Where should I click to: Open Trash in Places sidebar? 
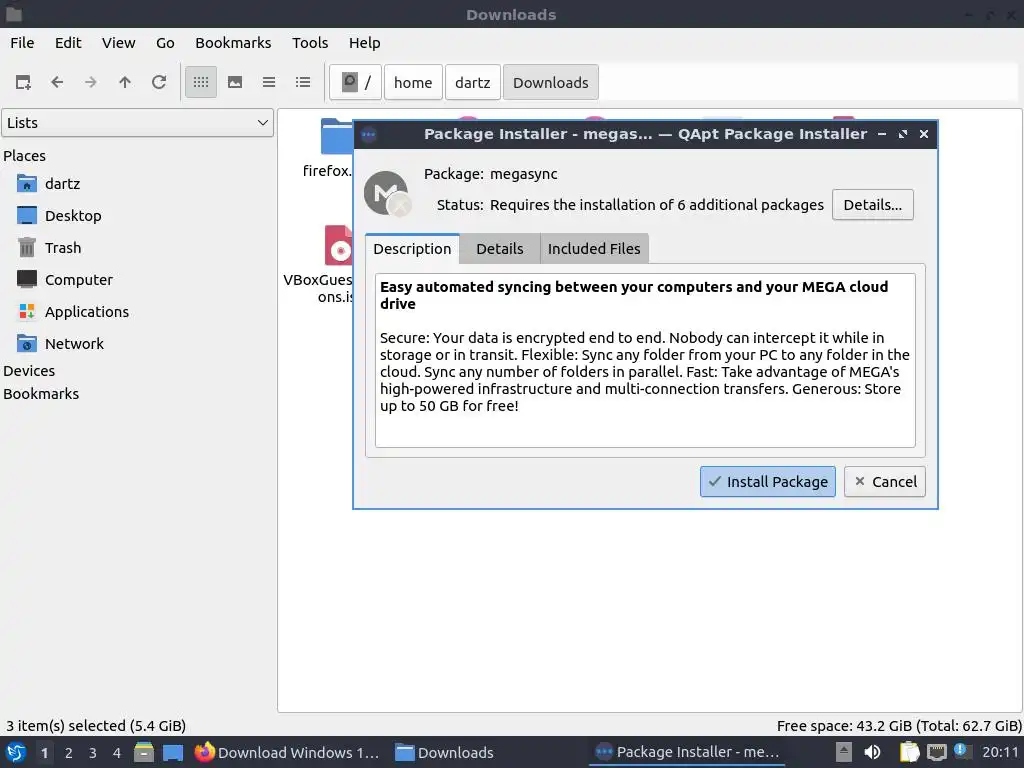pyautogui.click(x=50, y=248)
